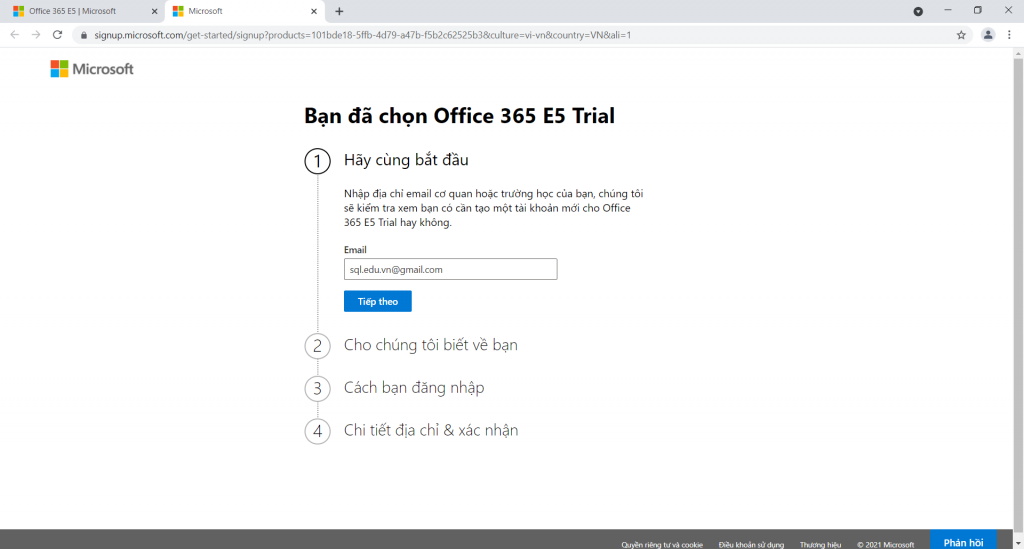The image size is (1024, 549).
Task: Click the Microsoft logo in page header
Action: pos(92,69)
